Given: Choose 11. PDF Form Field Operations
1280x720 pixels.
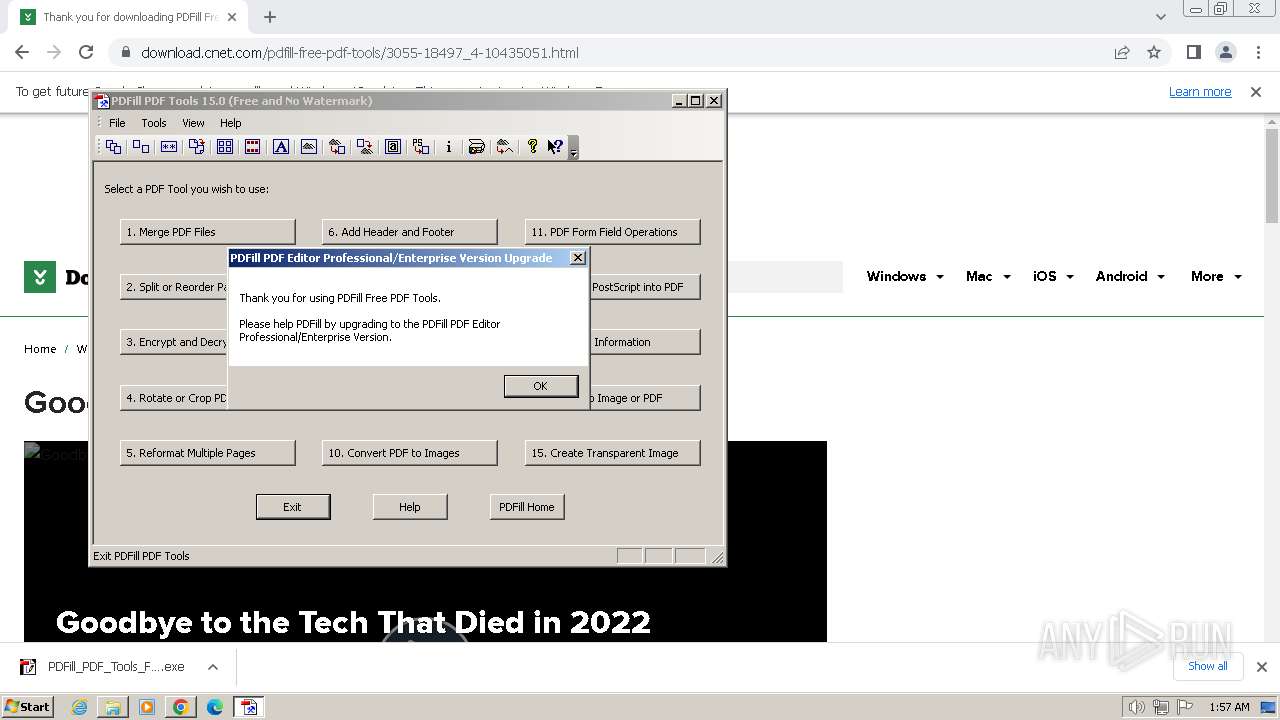Looking at the screenshot, I should click(x=612, y=232).
